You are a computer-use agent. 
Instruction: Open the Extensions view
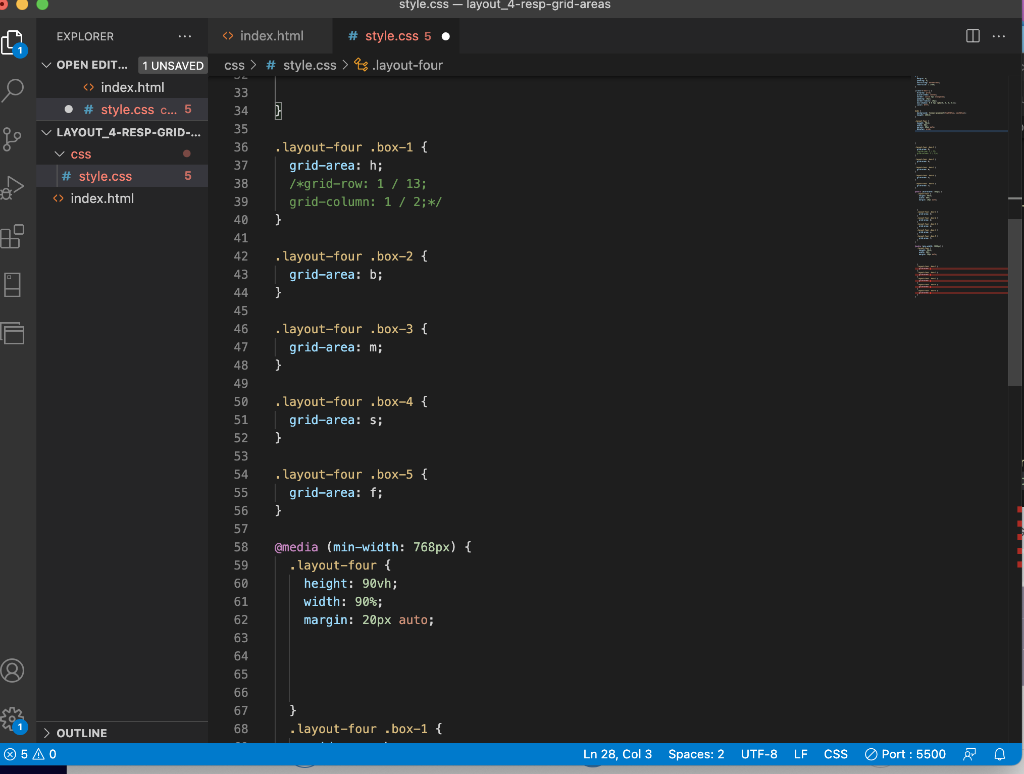[14, 237]
